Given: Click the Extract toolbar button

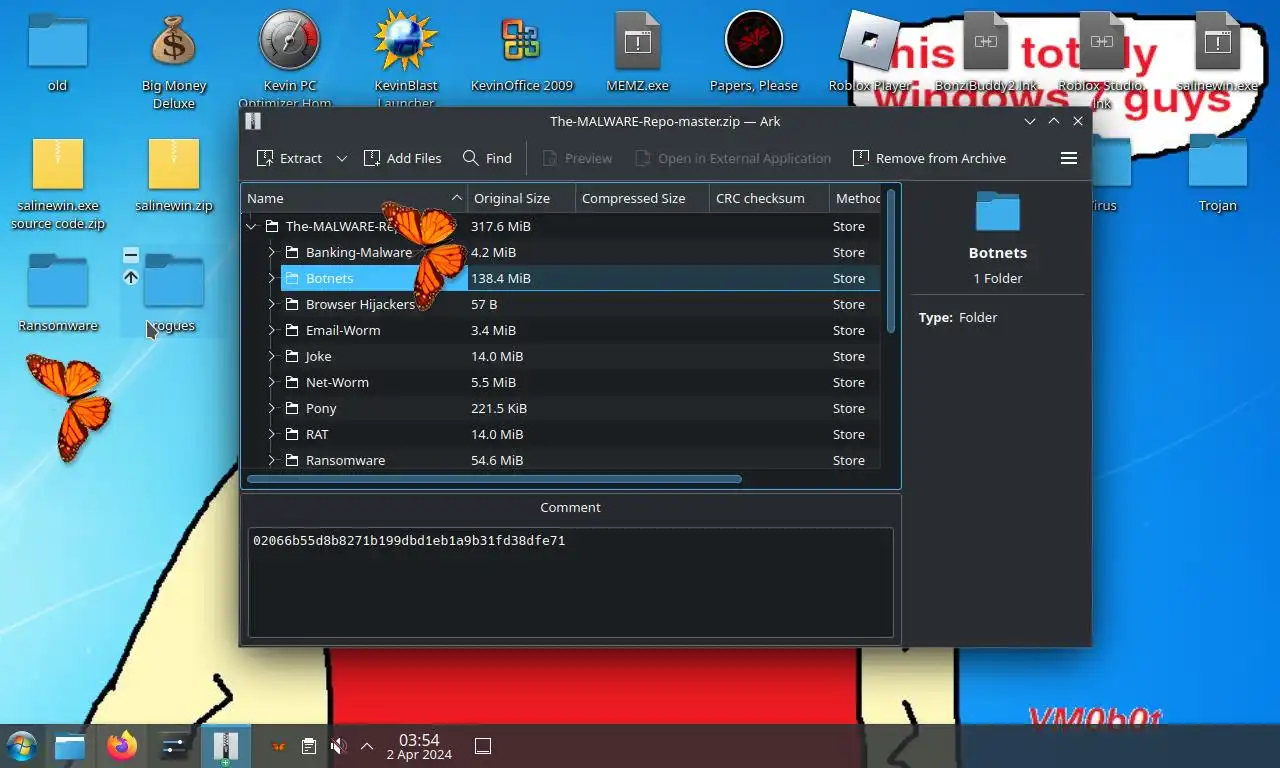Looking at the screenshot, I should [x=289, y=158].
